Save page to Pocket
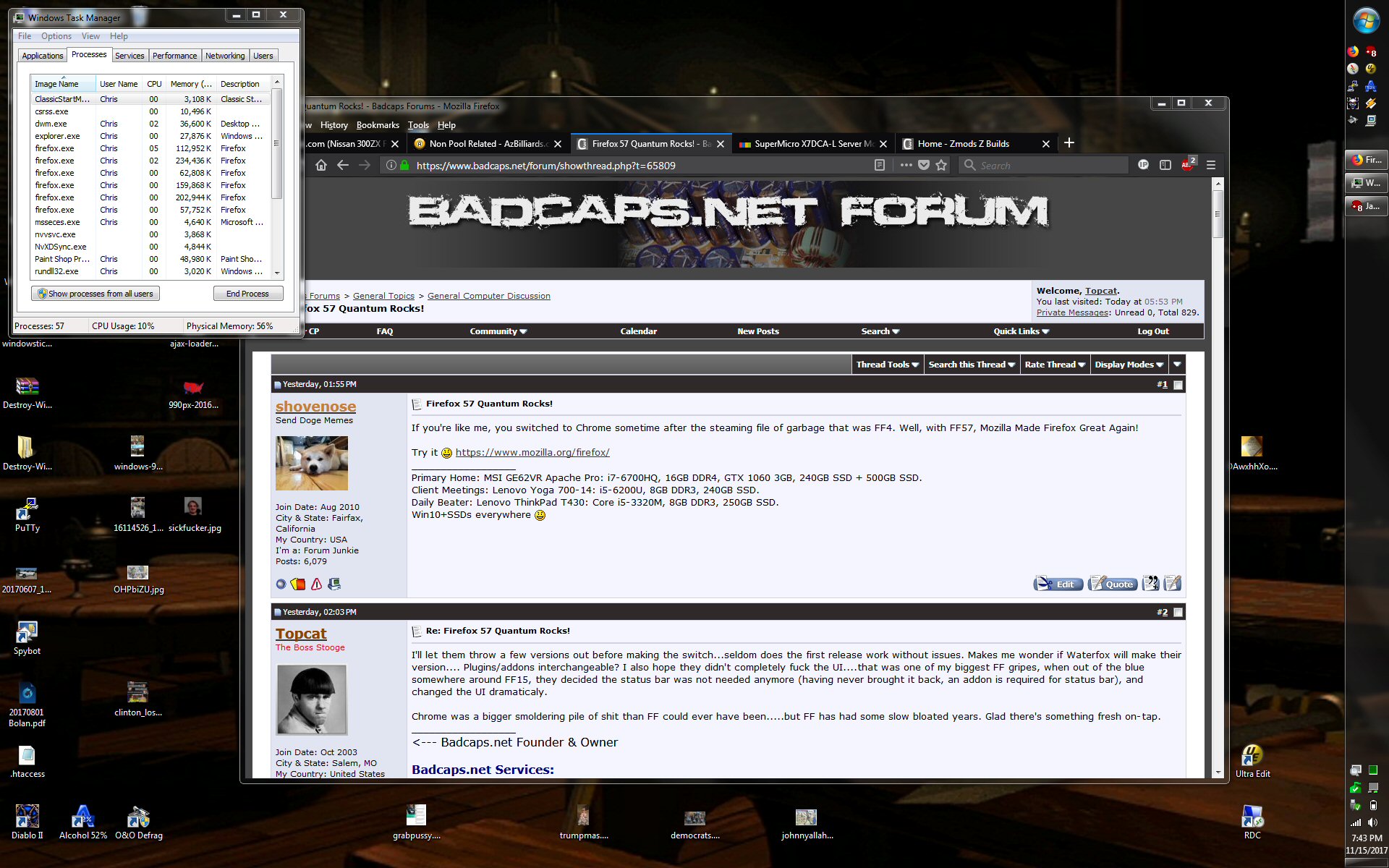 (924, 166)
